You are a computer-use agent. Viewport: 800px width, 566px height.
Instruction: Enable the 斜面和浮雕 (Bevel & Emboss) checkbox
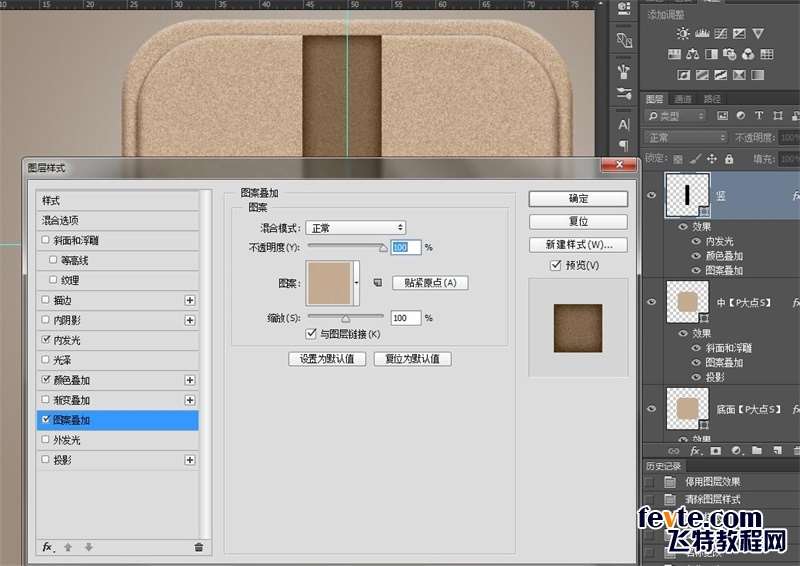coord(45,240)
